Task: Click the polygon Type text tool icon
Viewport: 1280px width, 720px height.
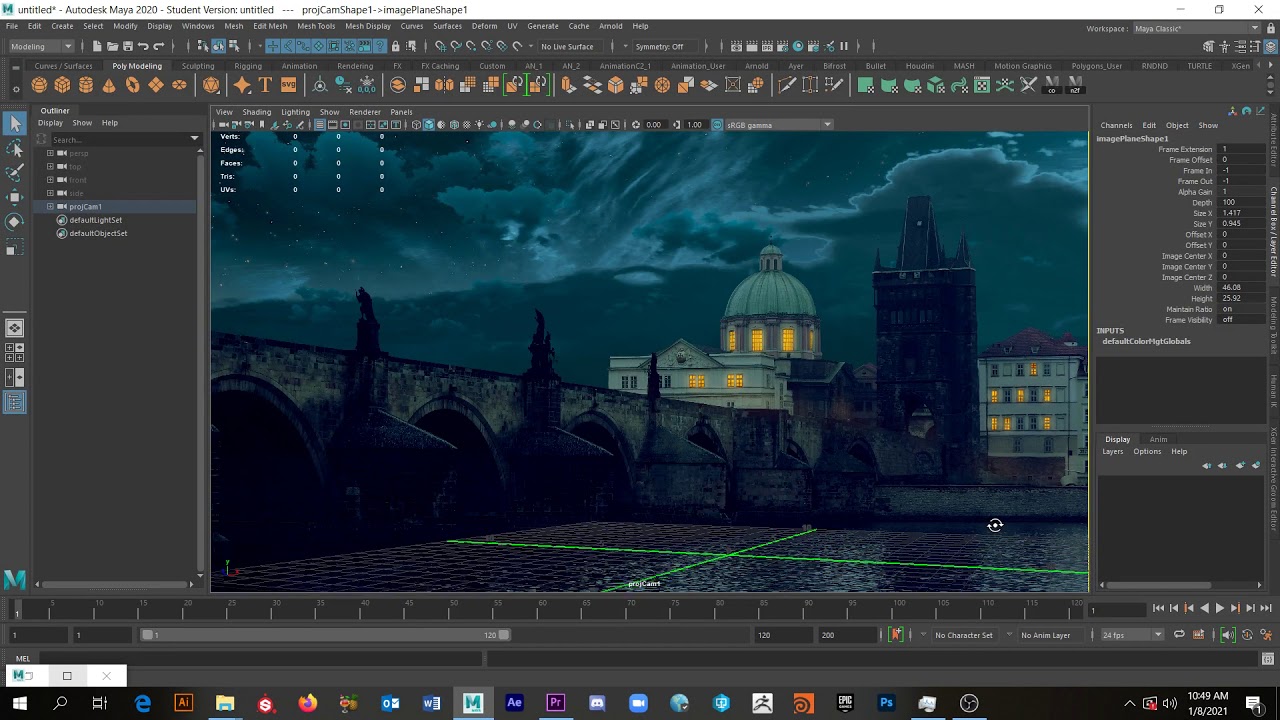Action: (265, 85)
